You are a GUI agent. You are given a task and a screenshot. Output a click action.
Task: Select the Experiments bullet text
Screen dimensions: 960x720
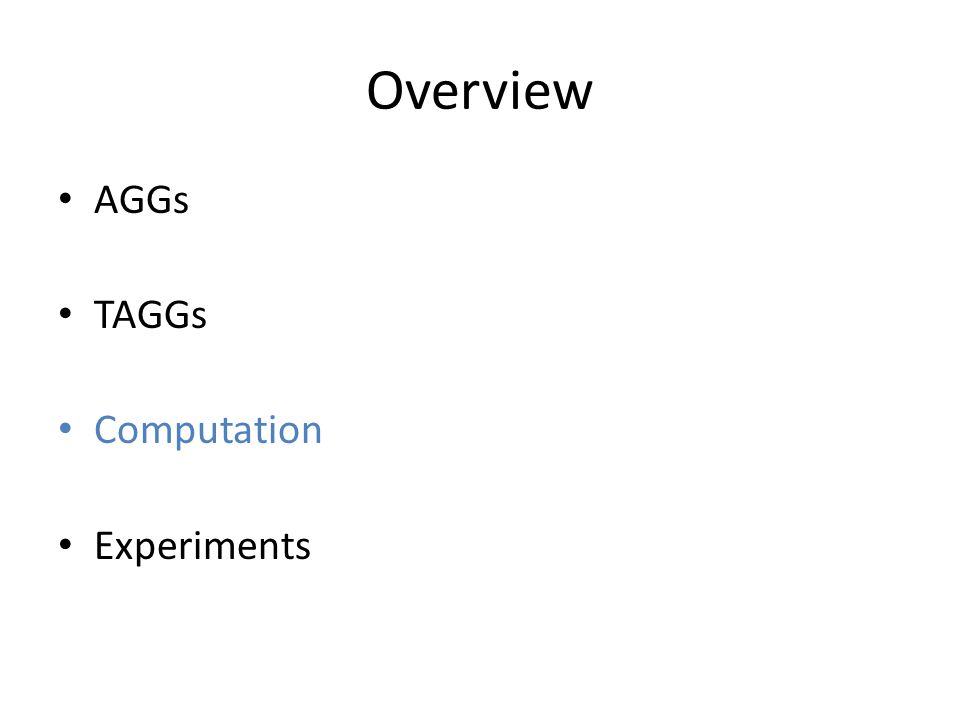click(203, 546)
